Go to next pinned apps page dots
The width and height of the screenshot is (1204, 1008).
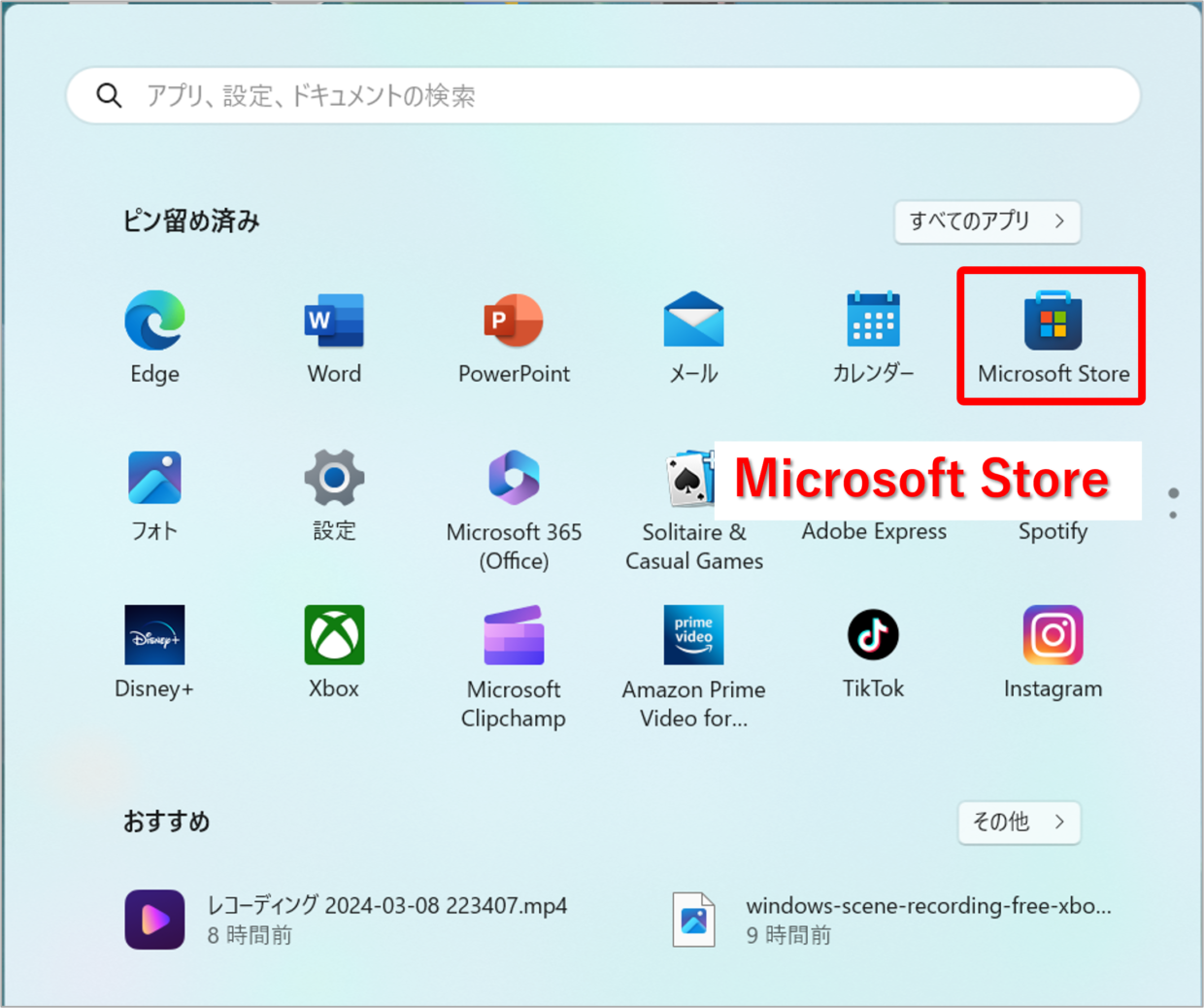click(1173, 503)
